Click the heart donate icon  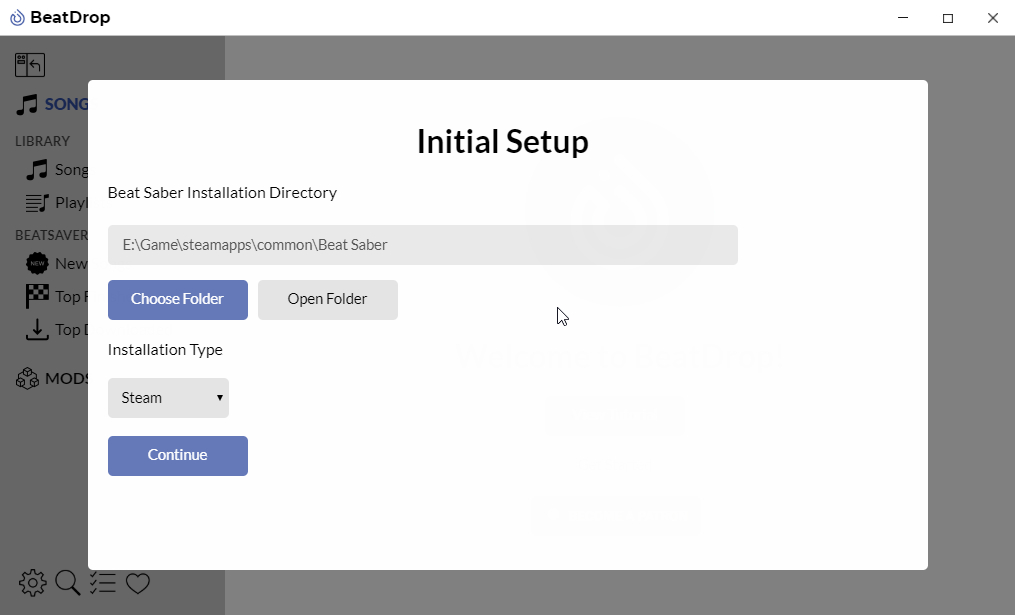pos(138,583)
